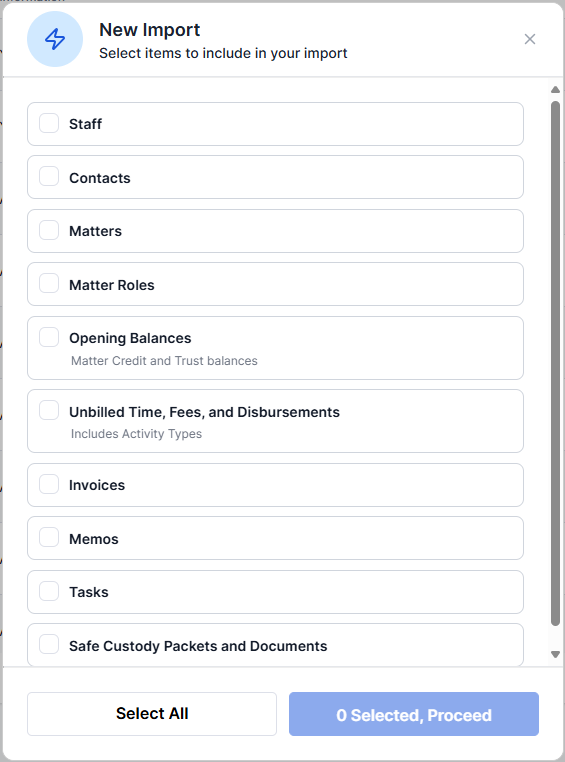Screen dimensions: 565x762
Task: Enable the Contacts checkbox
Action: click(x=49, y=176)
